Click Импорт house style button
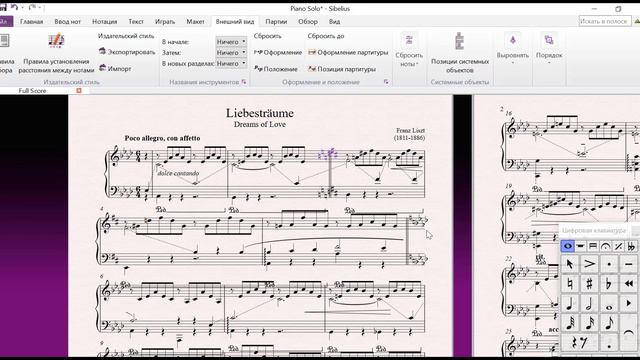The height and width of the screenshot is (360, 640). 115,69
